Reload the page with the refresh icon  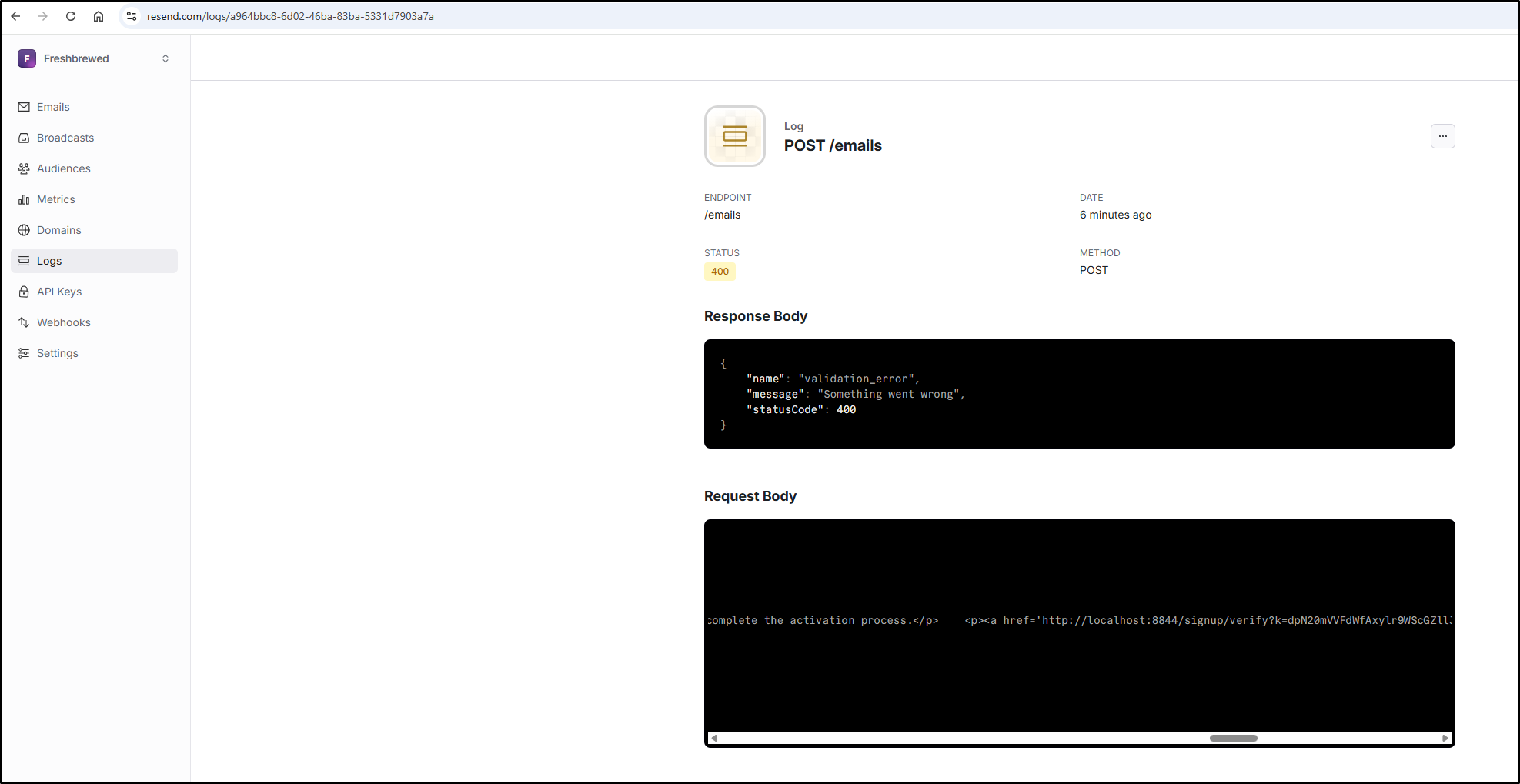point(71,16)
